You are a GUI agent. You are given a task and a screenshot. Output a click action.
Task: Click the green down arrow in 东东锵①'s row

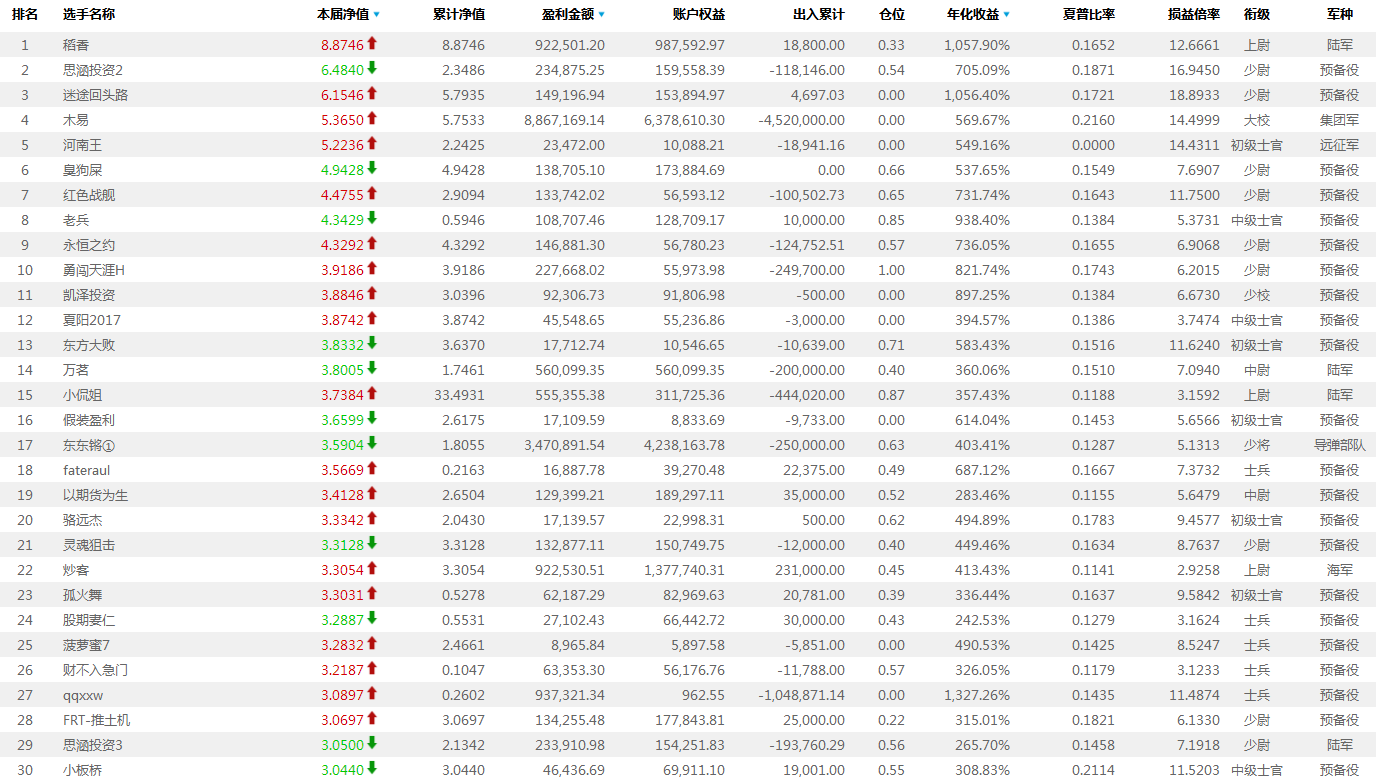[372, 443]
